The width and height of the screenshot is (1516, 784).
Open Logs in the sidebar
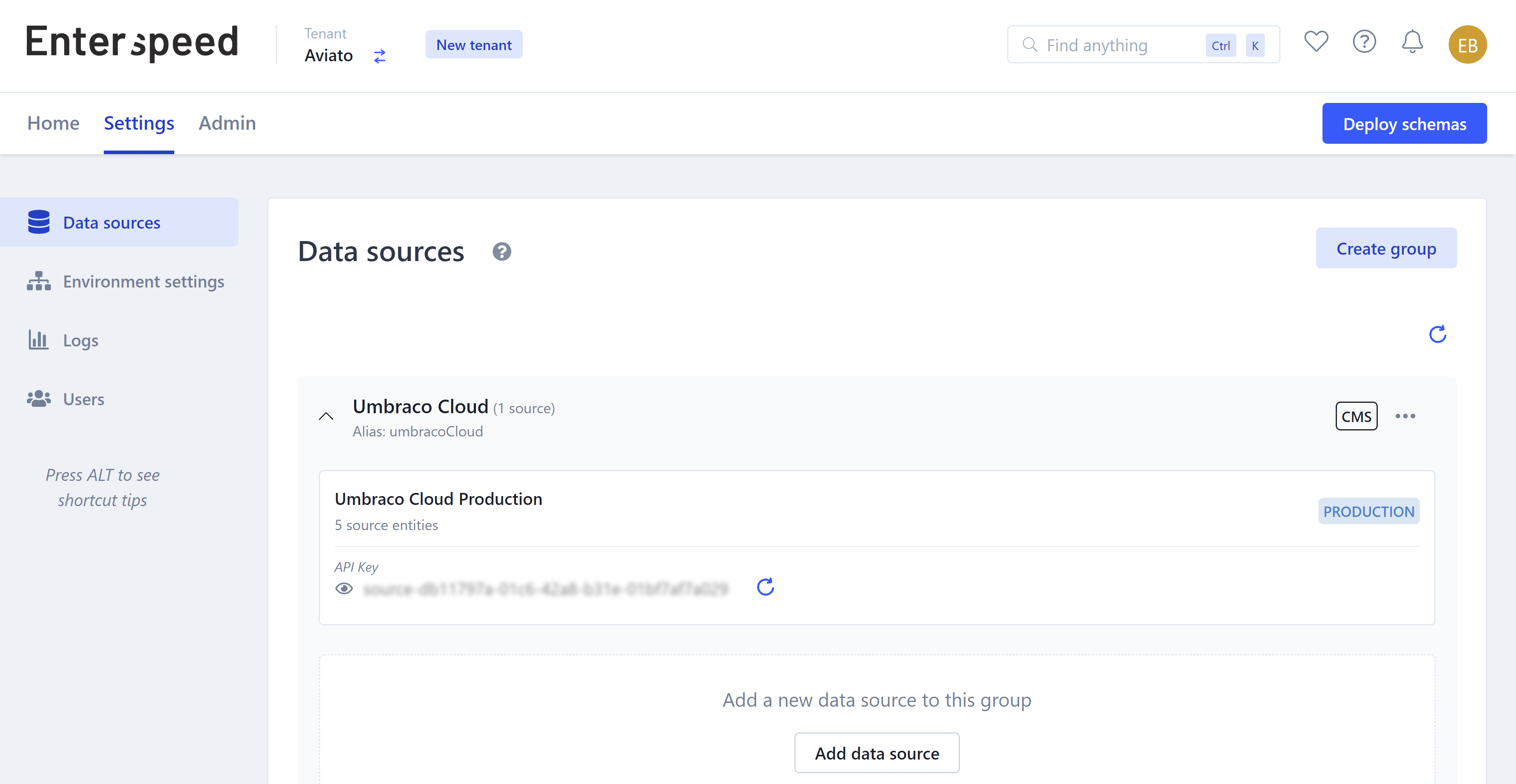[x=80, y=340]
